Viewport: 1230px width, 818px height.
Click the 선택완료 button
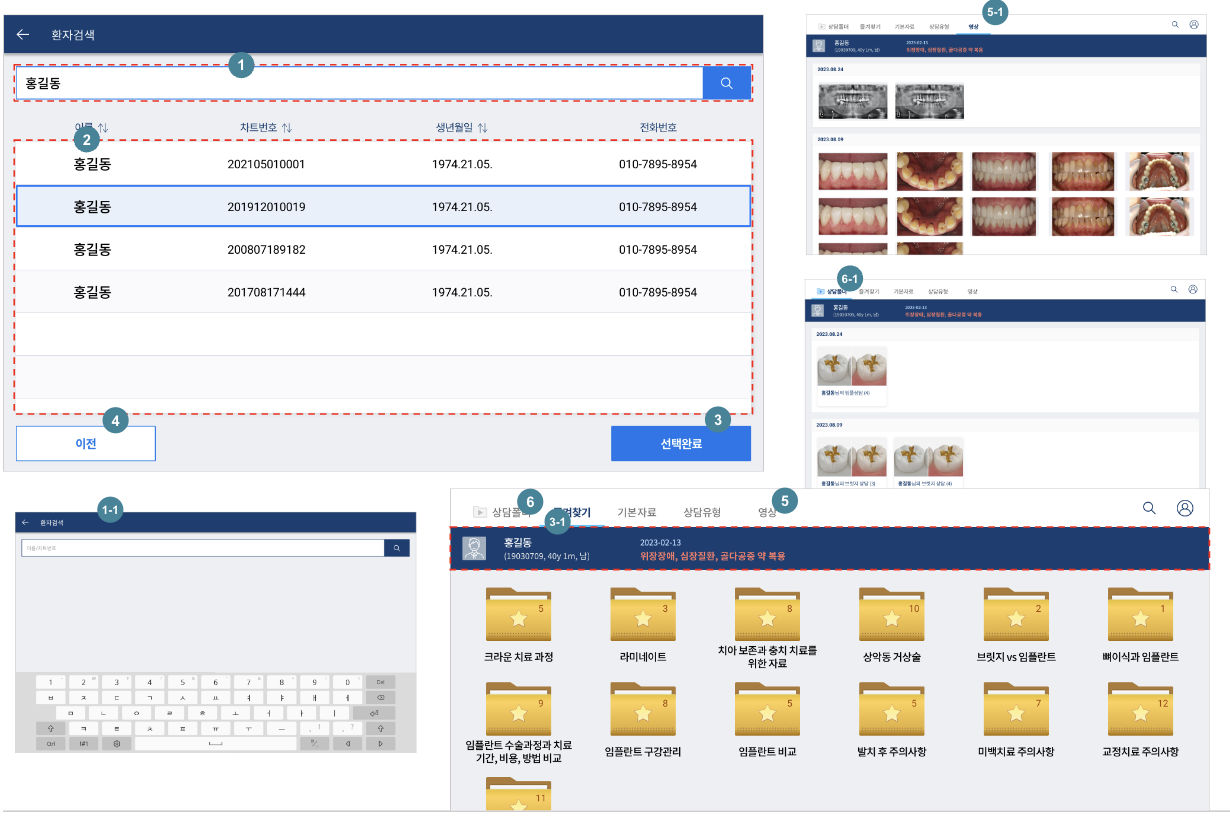pyautogui.click(x=681, y=444)
